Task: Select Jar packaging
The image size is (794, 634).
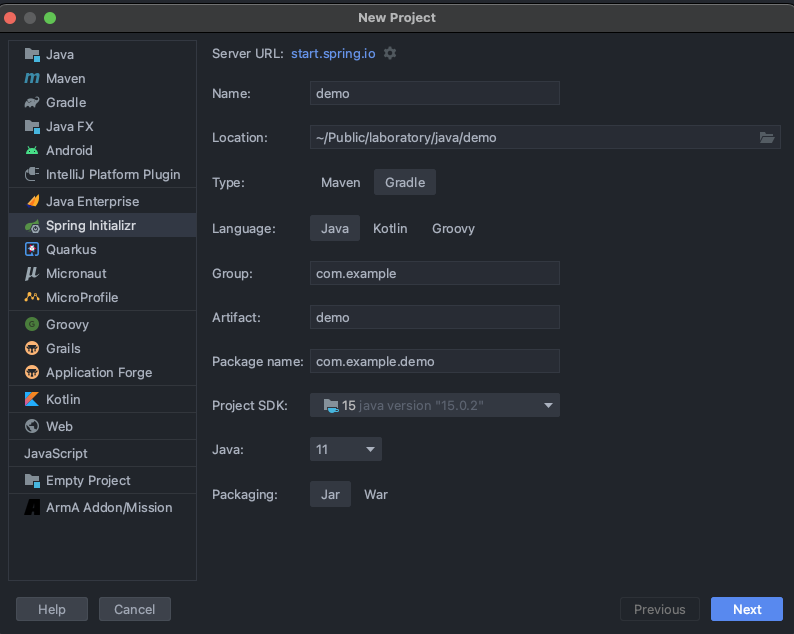Action: coord(330,494)
